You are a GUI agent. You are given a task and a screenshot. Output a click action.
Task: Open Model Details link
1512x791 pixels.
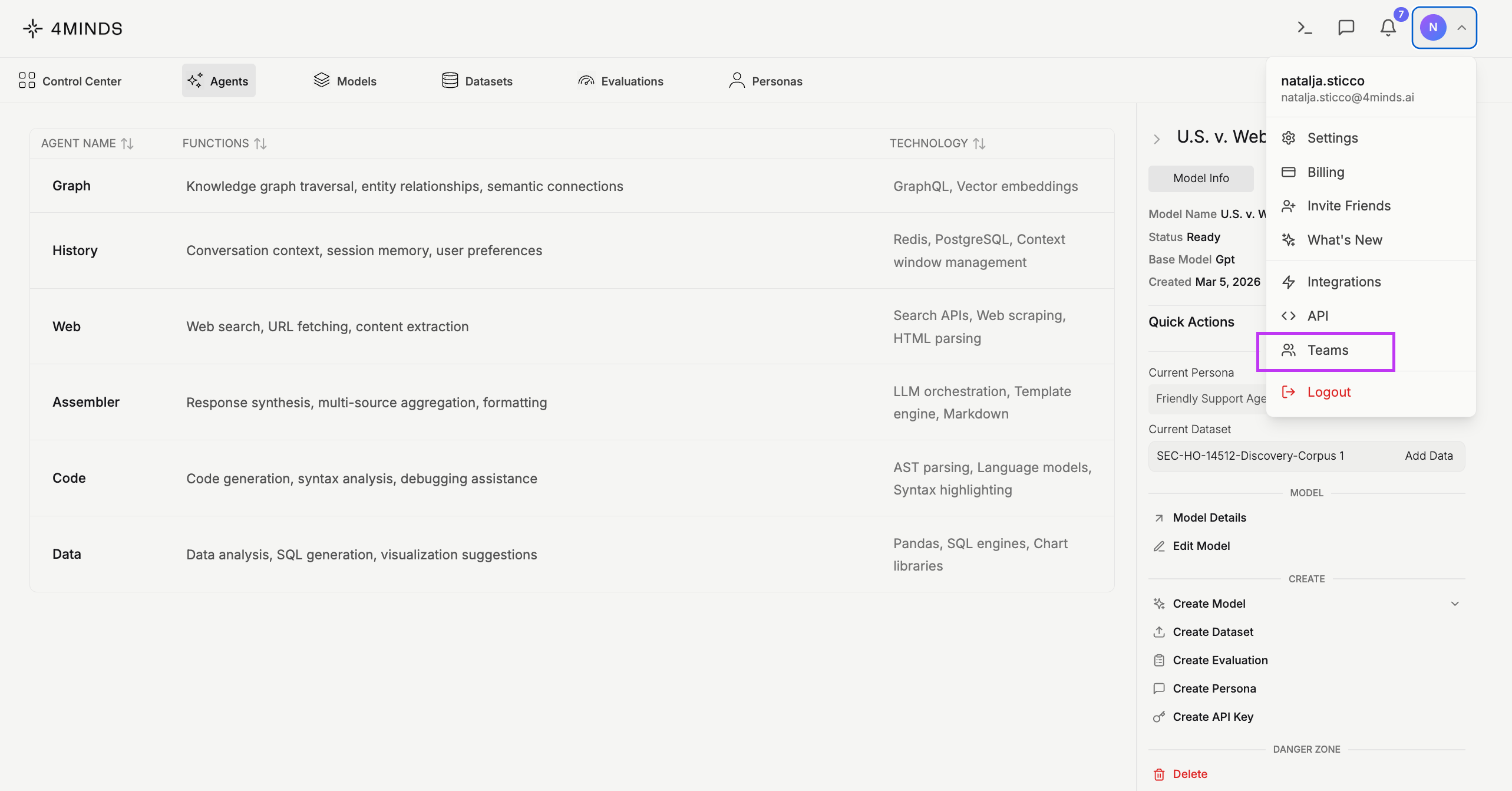pyautogui.click(x=1209, y=518)
